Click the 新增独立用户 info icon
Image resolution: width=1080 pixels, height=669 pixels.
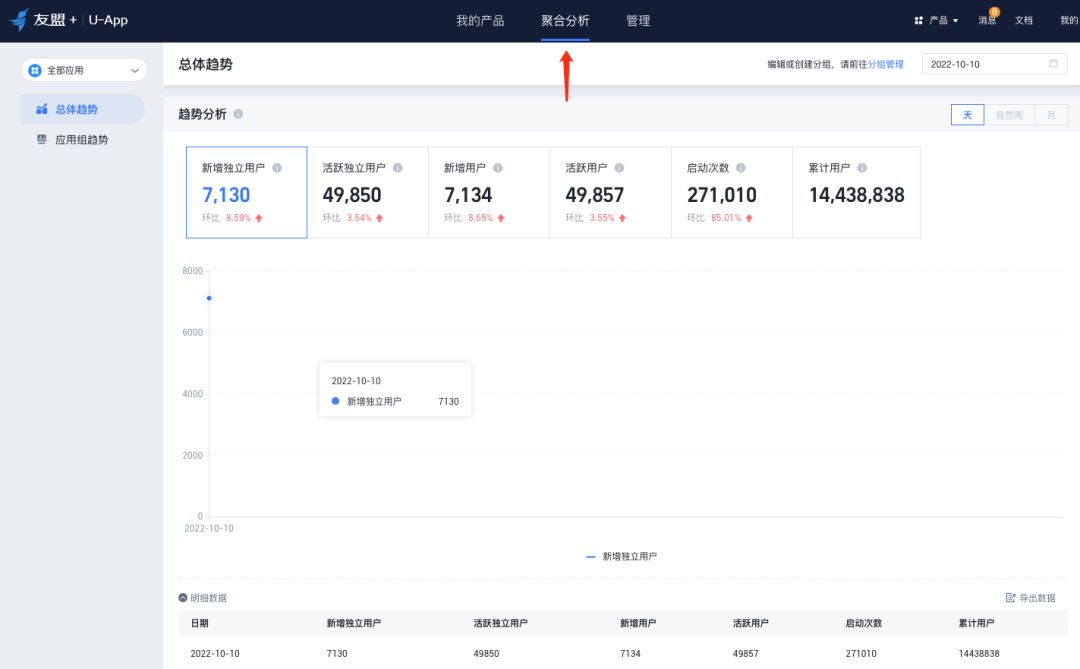pos(277,167)
